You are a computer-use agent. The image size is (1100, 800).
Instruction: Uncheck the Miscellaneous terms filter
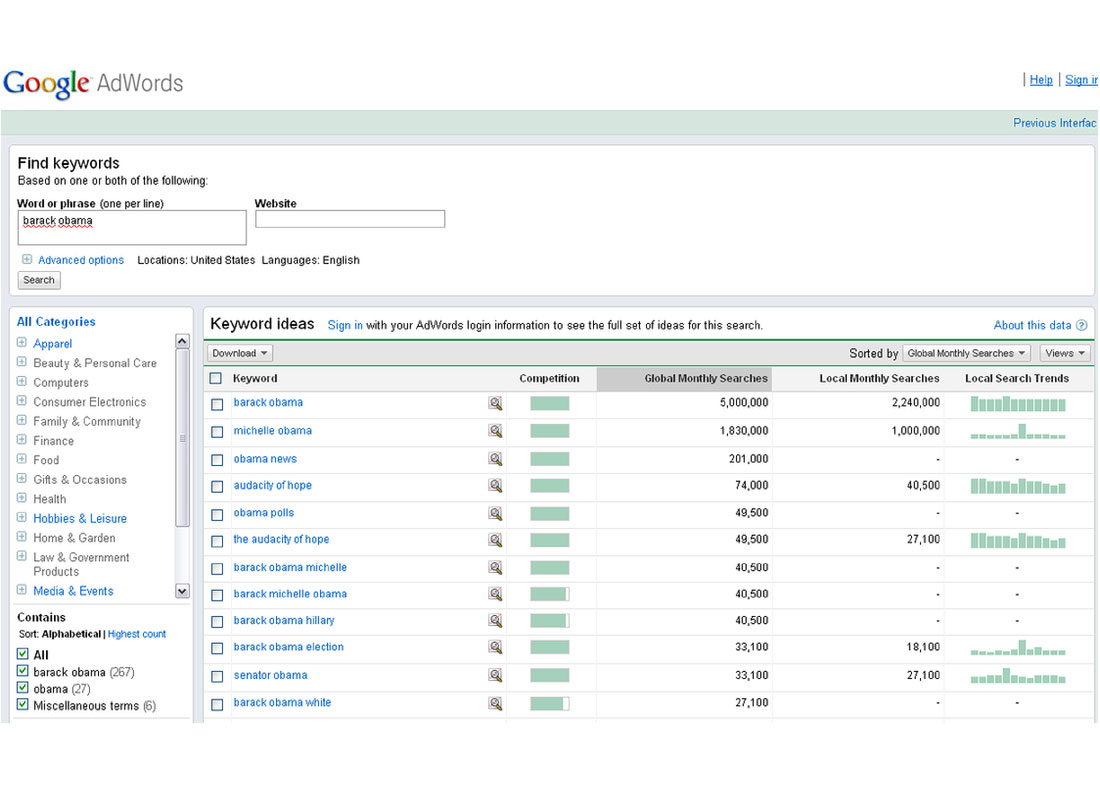[23, 705]
